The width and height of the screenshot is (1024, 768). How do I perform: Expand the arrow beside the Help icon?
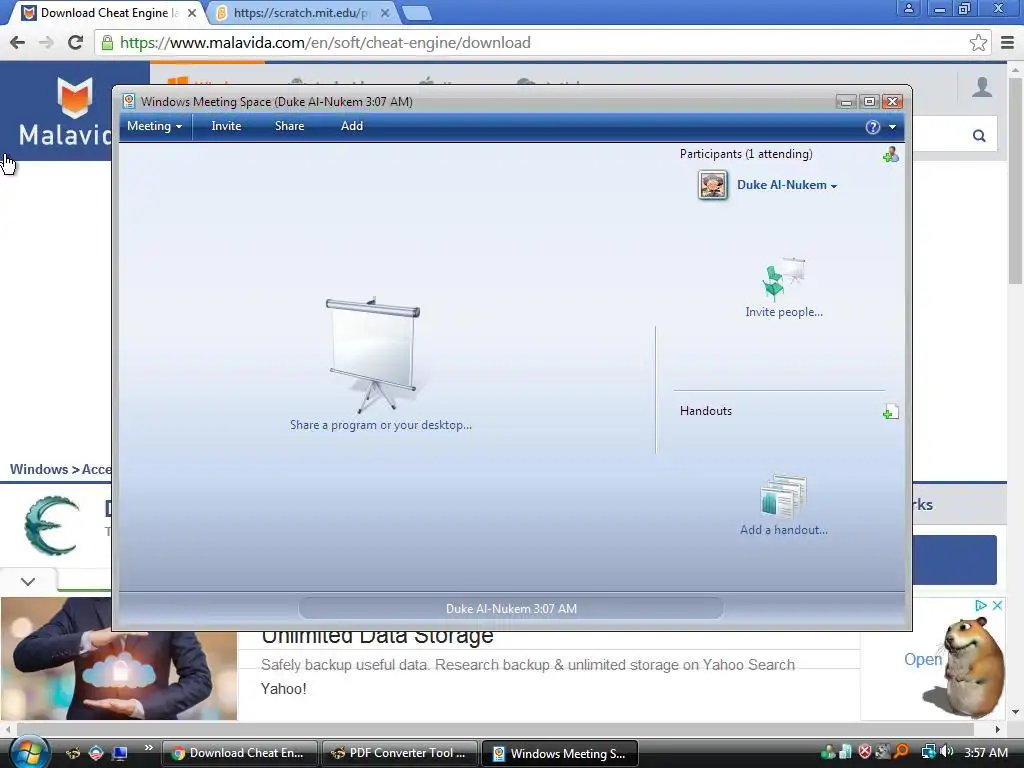(892, 127)
